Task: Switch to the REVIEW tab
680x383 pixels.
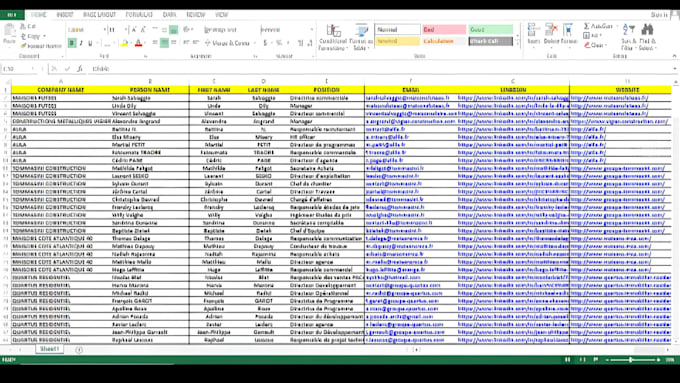Action: point(196,15)
